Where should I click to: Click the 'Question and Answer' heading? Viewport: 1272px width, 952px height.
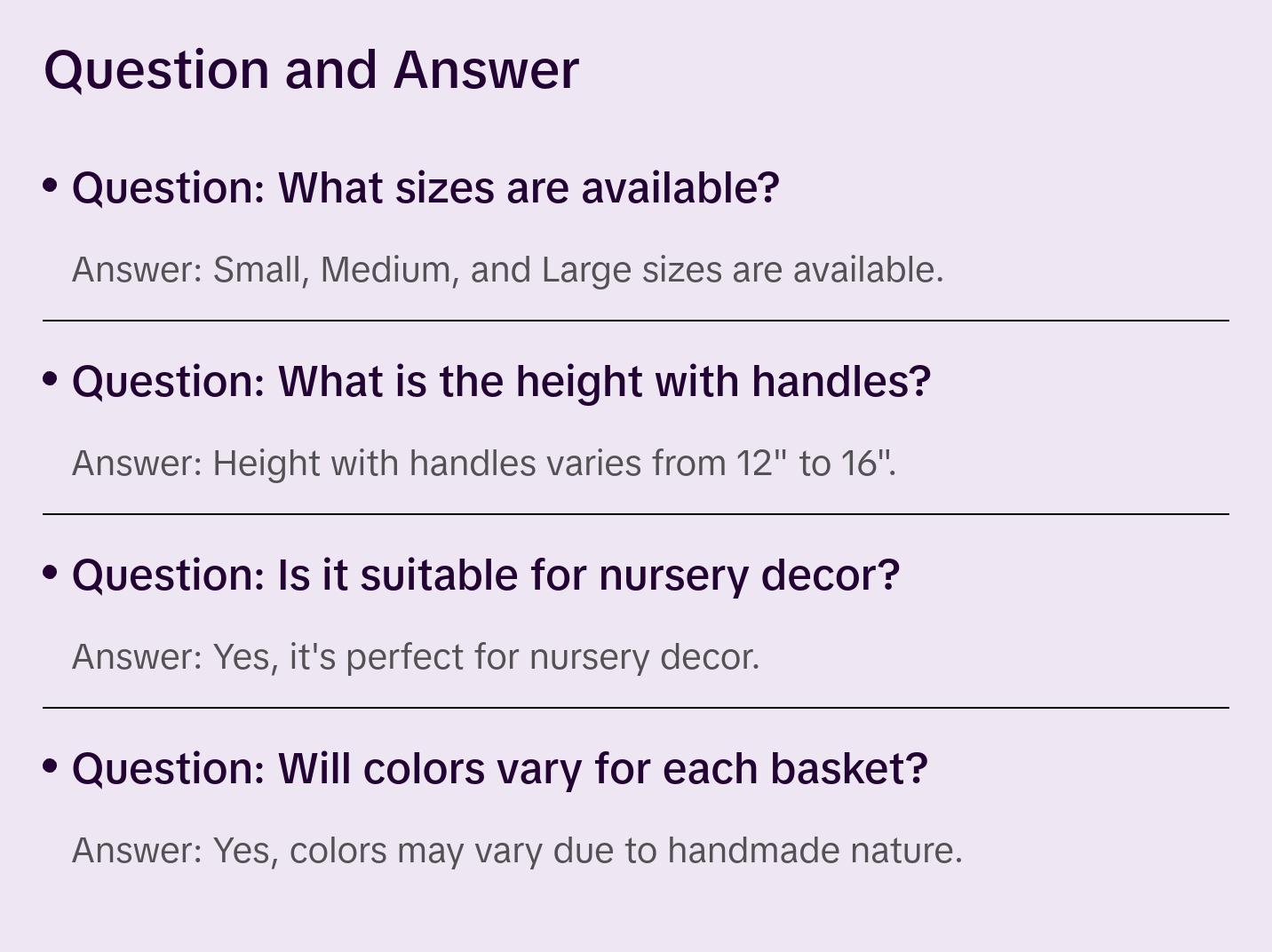tap(311, 69)
